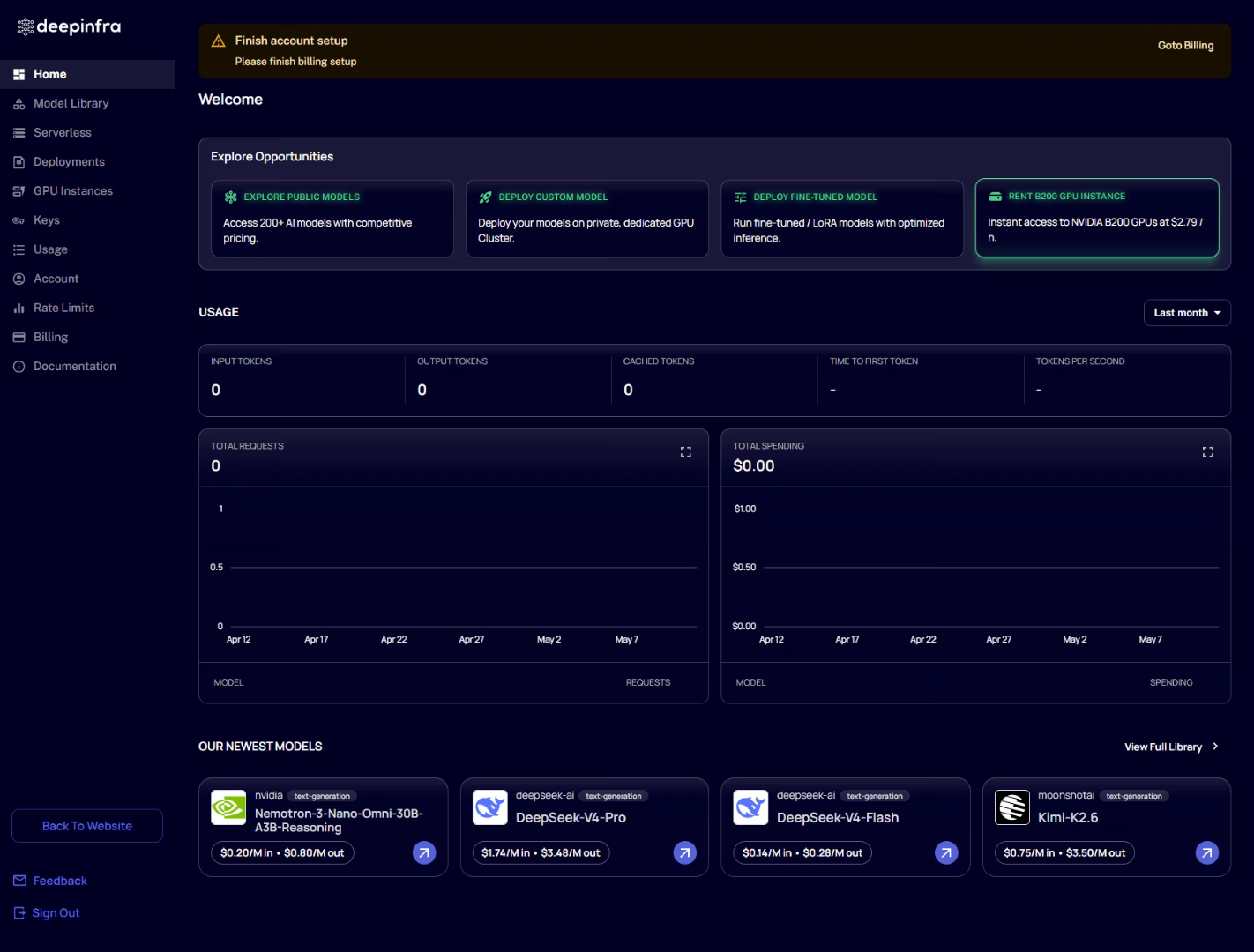Open the Feedback link
The height and width of the screenshot is (952, 1254).
coord(60,881)
